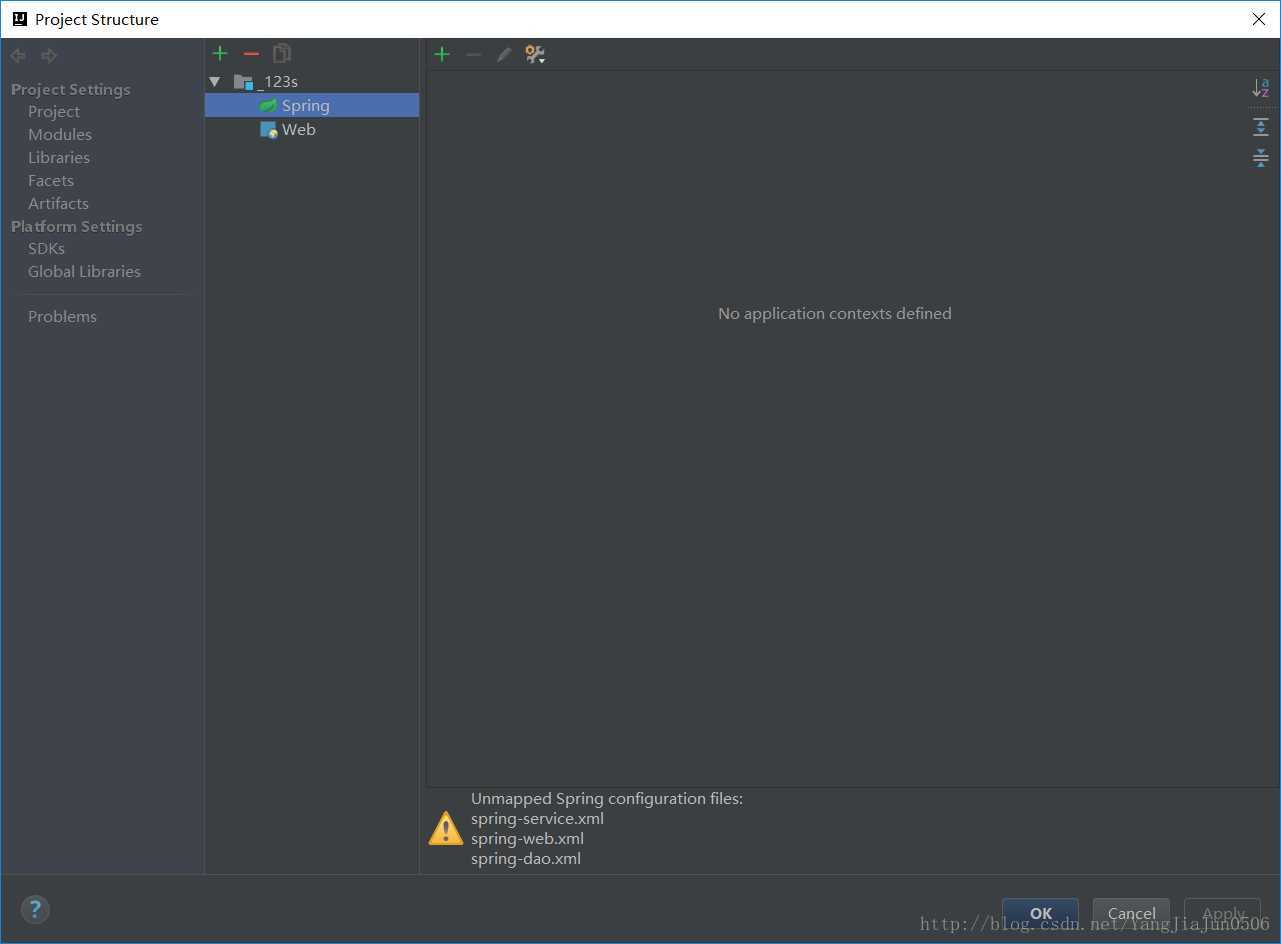The image size is (1281, 944).
Task: Collapse the _123s module tree node
Action: point(214,81)
